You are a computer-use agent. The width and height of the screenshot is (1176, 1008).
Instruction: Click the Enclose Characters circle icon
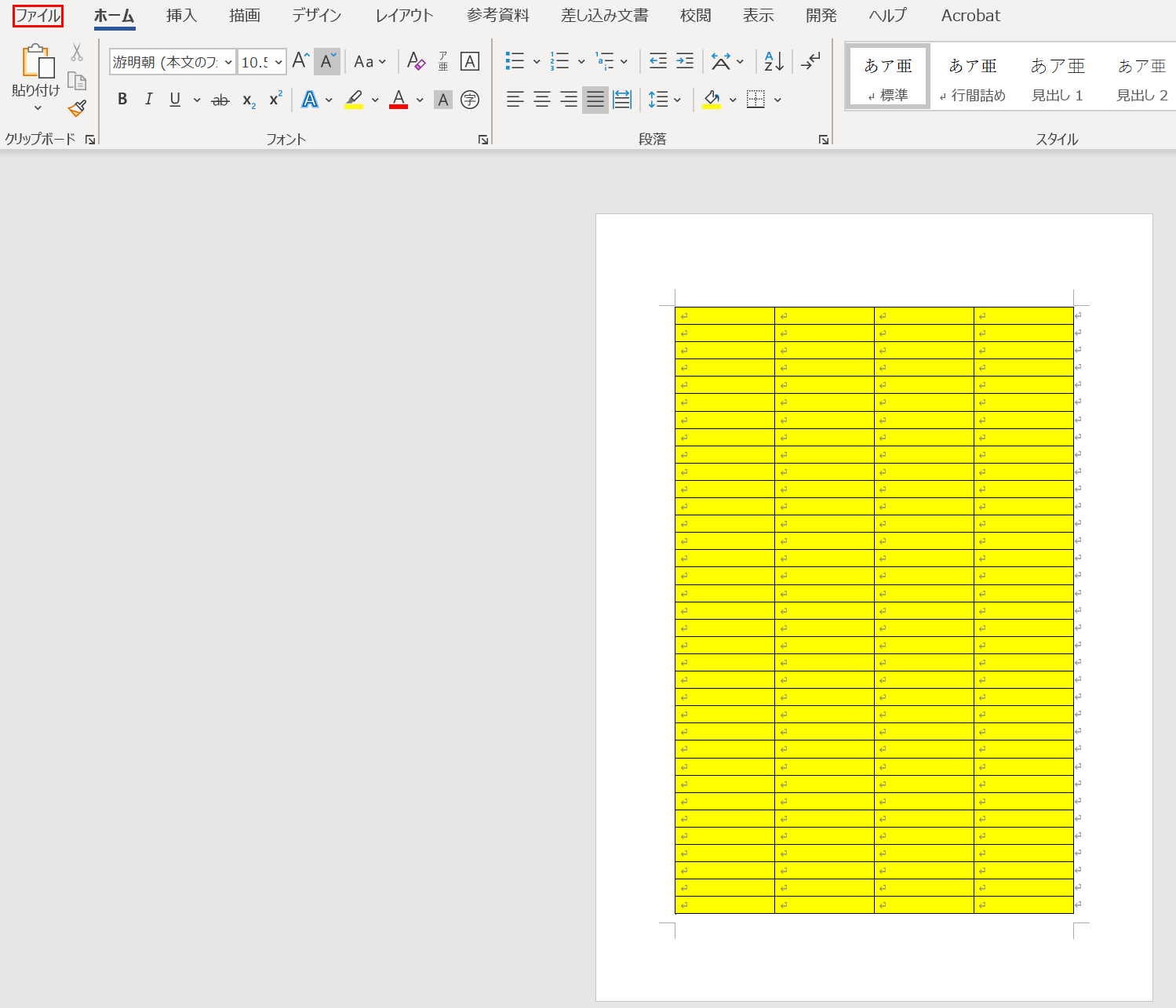[x=470, y=100]
